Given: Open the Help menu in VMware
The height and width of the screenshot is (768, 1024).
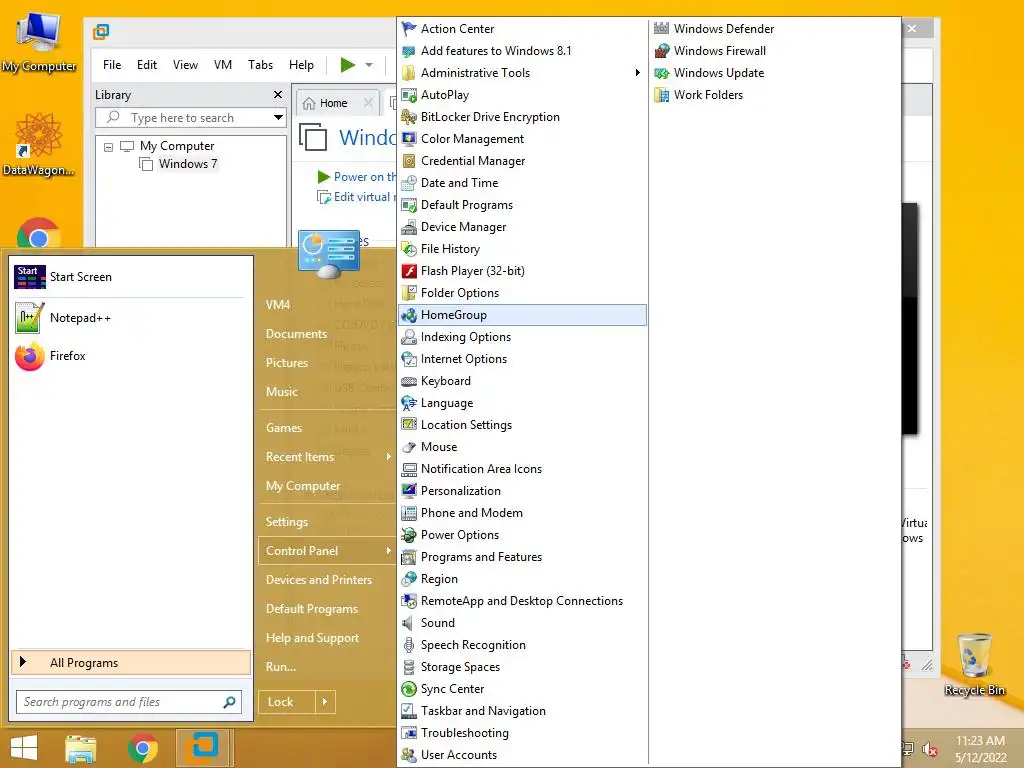Looking at the screenshot, I should (301, 65).
